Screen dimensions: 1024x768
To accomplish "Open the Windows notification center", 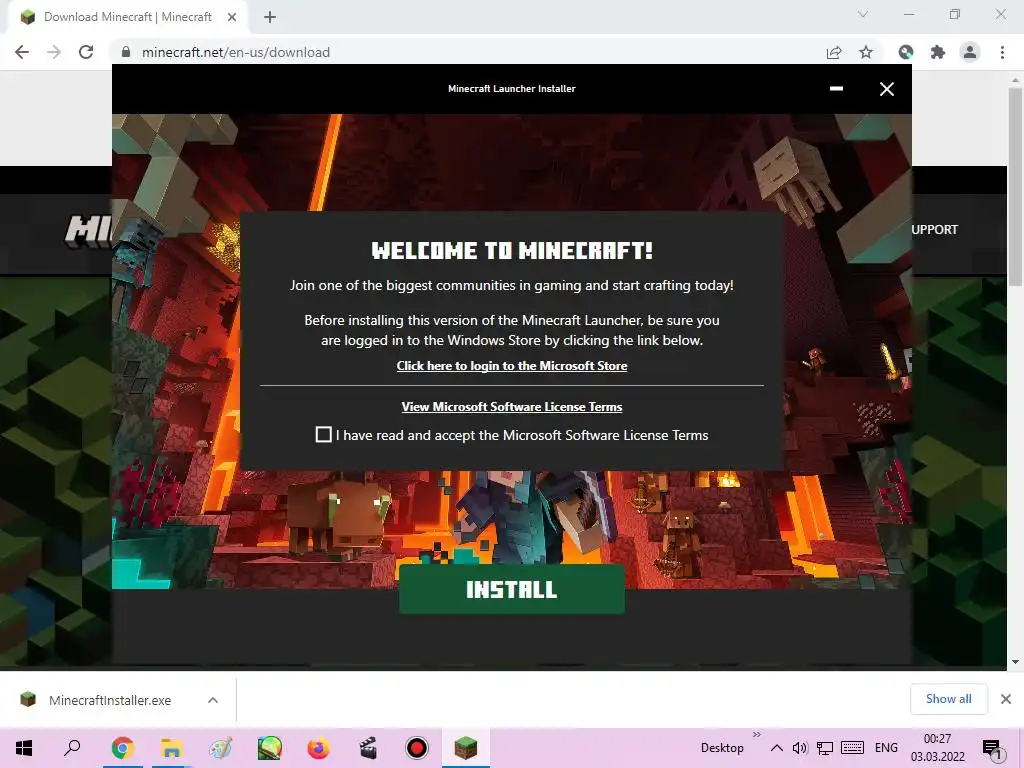I will tap(992, 749).
